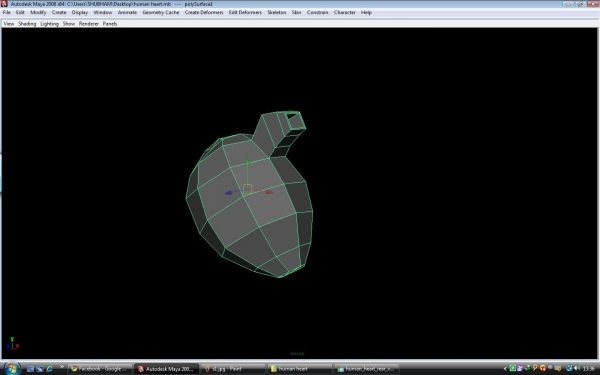Open the viewport Renderer menu

(x=89, y=24)
